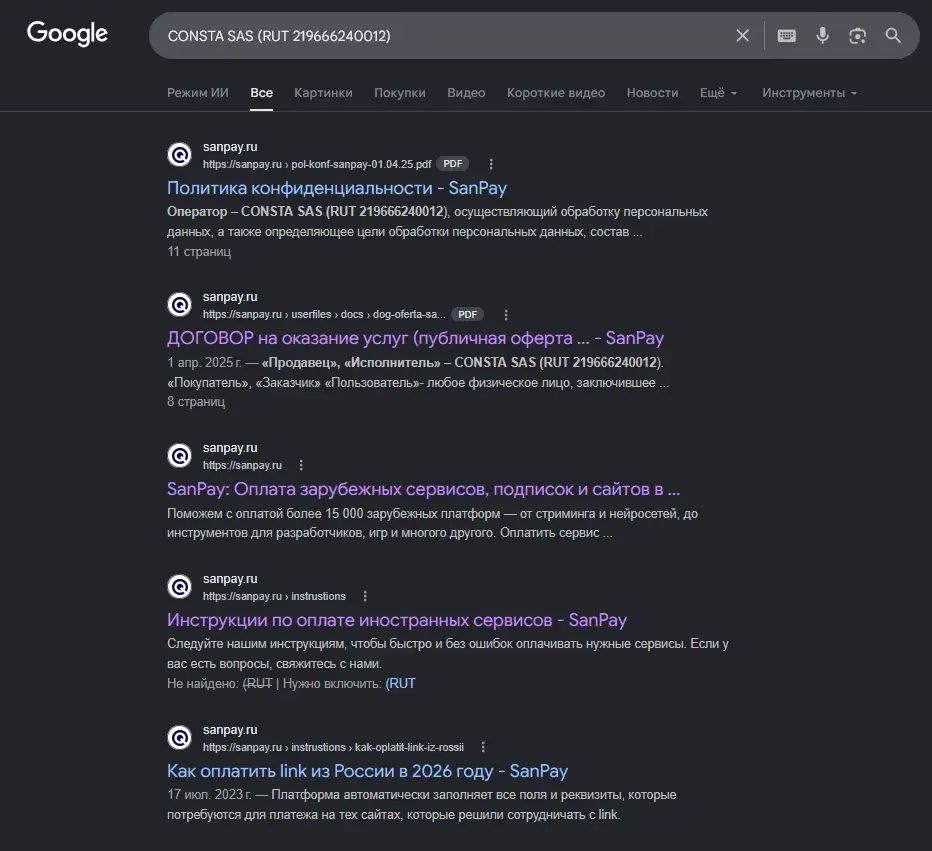
Task: Open the Картинки tab
Action: [x=323, y=93]
